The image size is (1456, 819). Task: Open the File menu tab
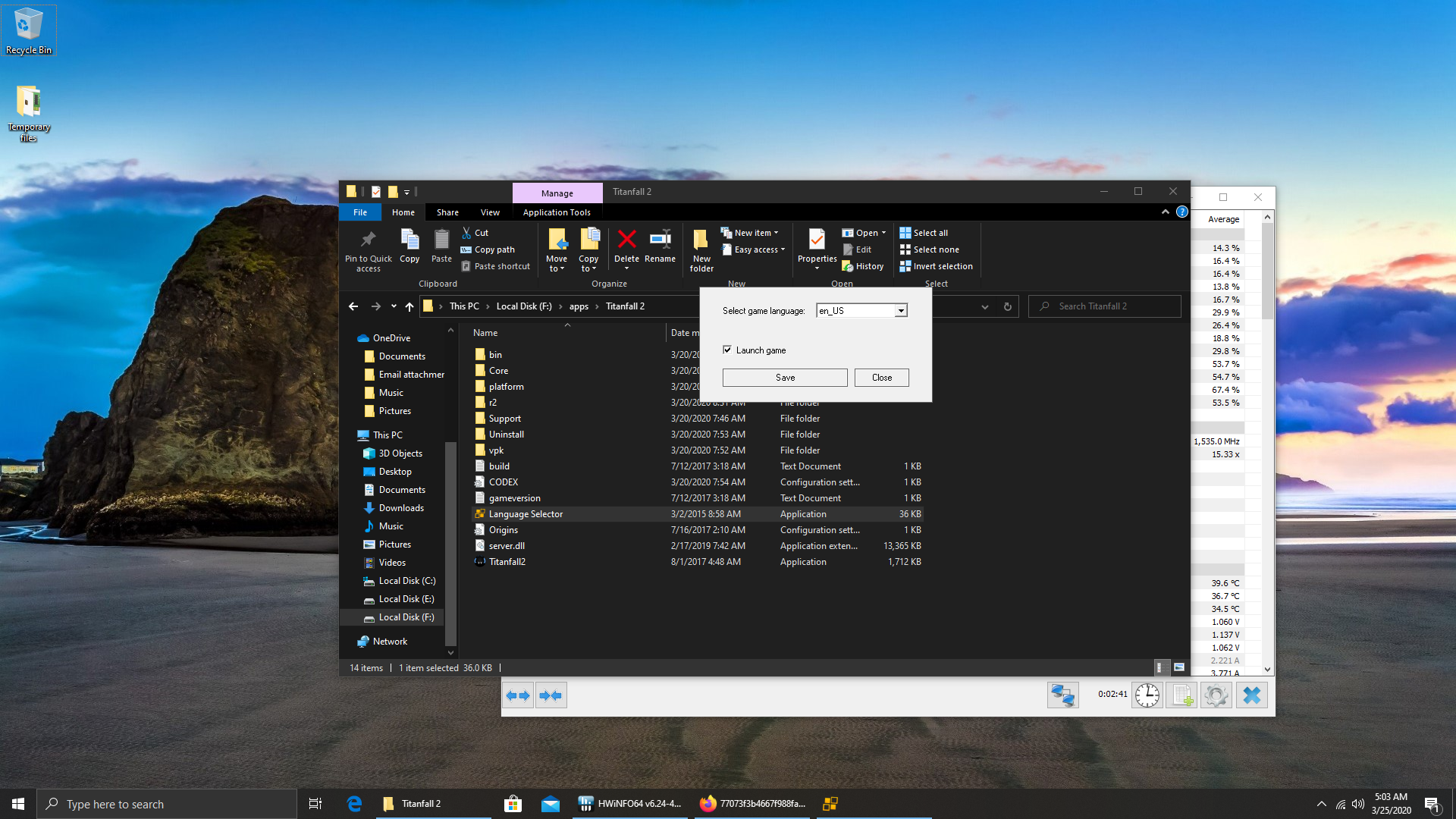360,212
